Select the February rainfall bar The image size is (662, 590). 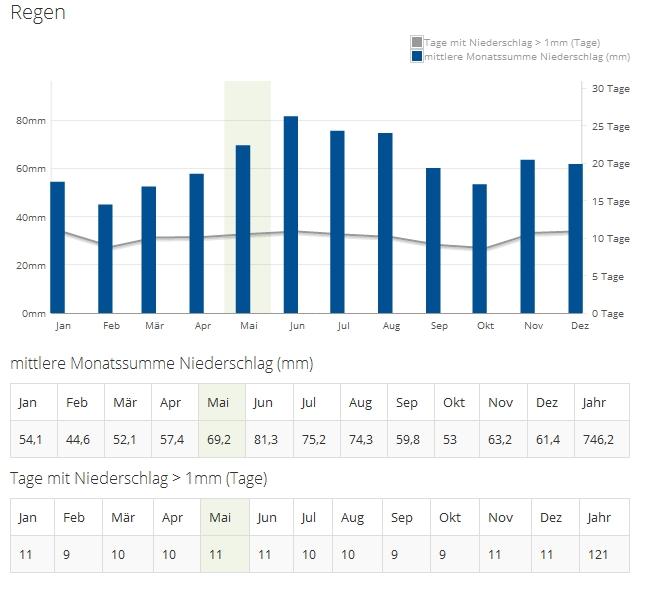105,259
